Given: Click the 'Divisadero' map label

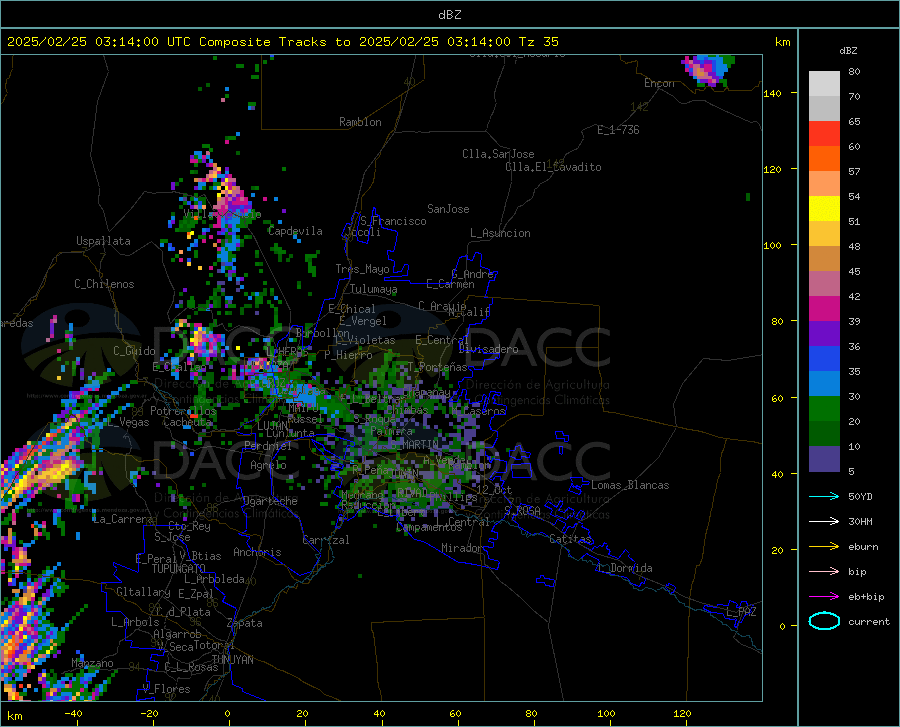Looking at the screenshot, I should 488,349.
